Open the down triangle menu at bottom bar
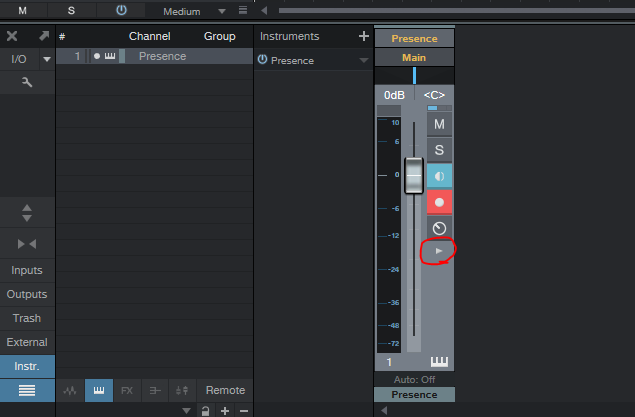The width and height of the screenshot is (635, 417). [186, 411]
